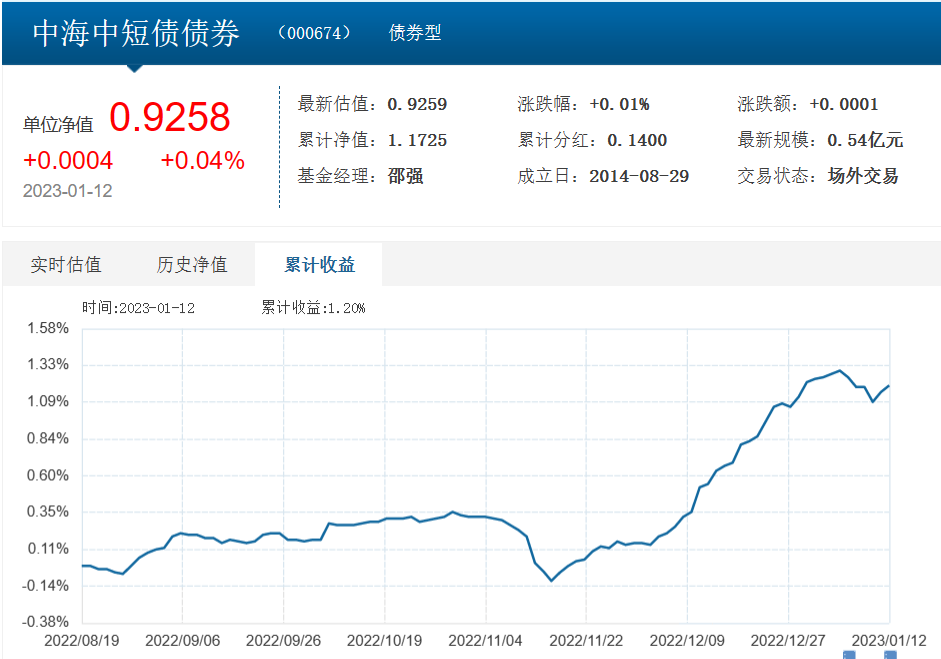Click the -0.14% y-axis label
Viewport: 941px width, 659px height.
pos(46,586)
